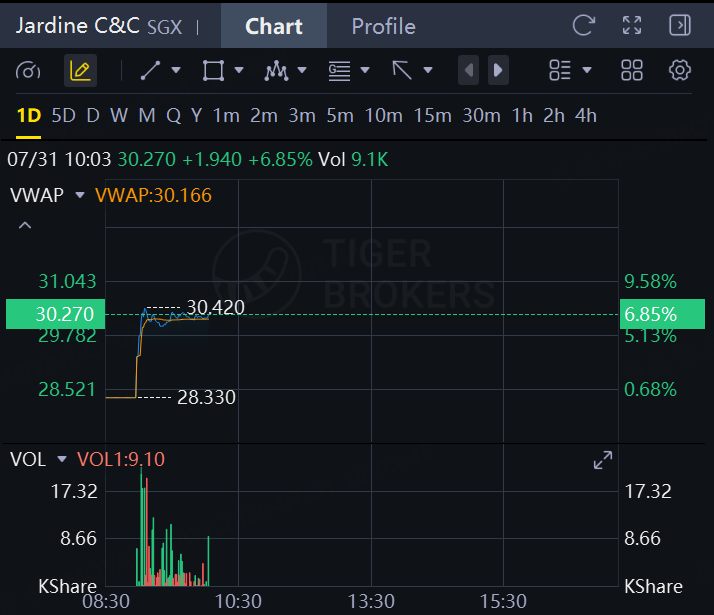The width and height of the screenshot is (714, 615).
Task: Select the Y yearly timeframe
Action: pyautogui.click(x=196, y=116)
